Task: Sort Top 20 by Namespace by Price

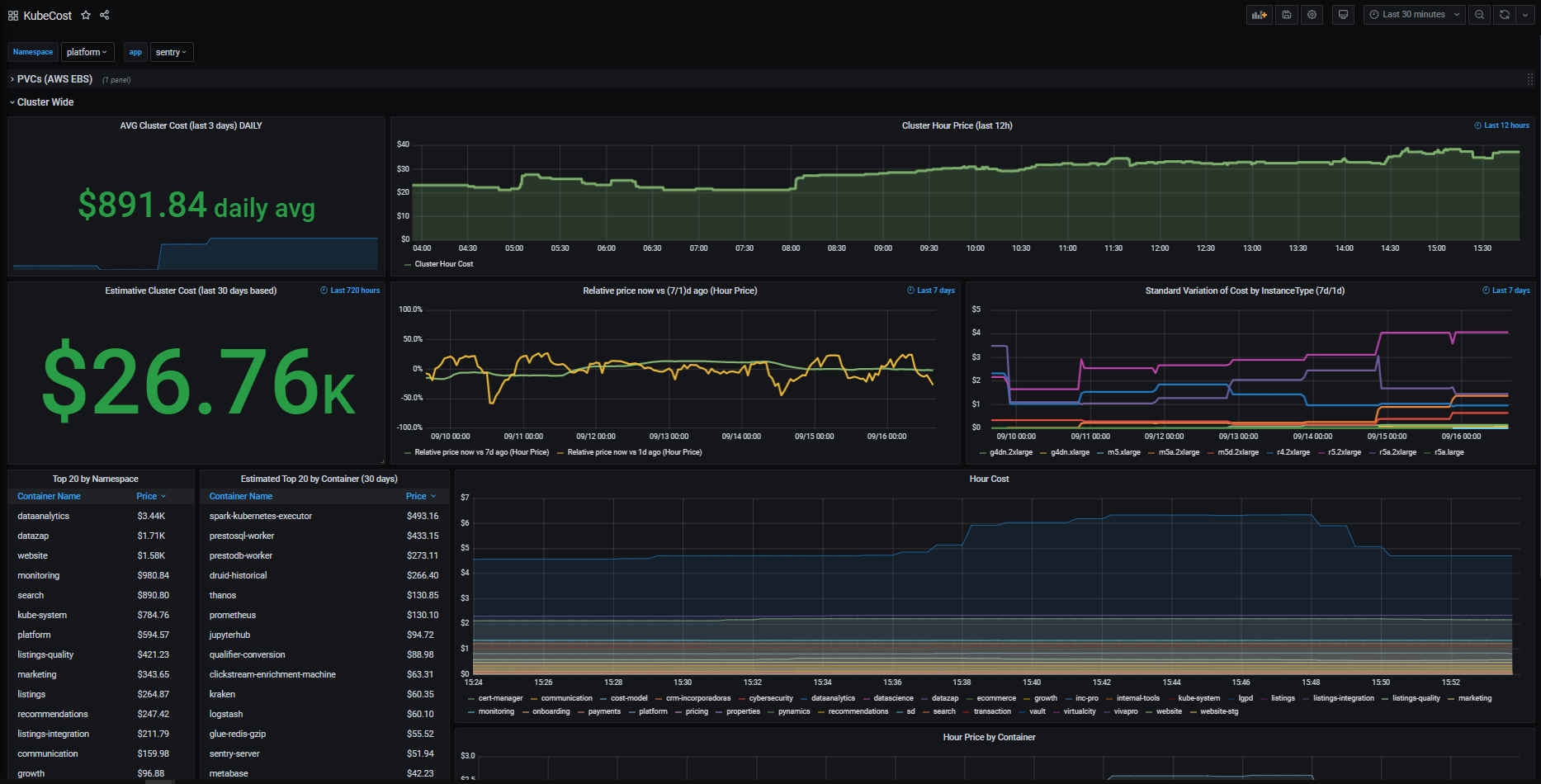Action: click(147, 496)
